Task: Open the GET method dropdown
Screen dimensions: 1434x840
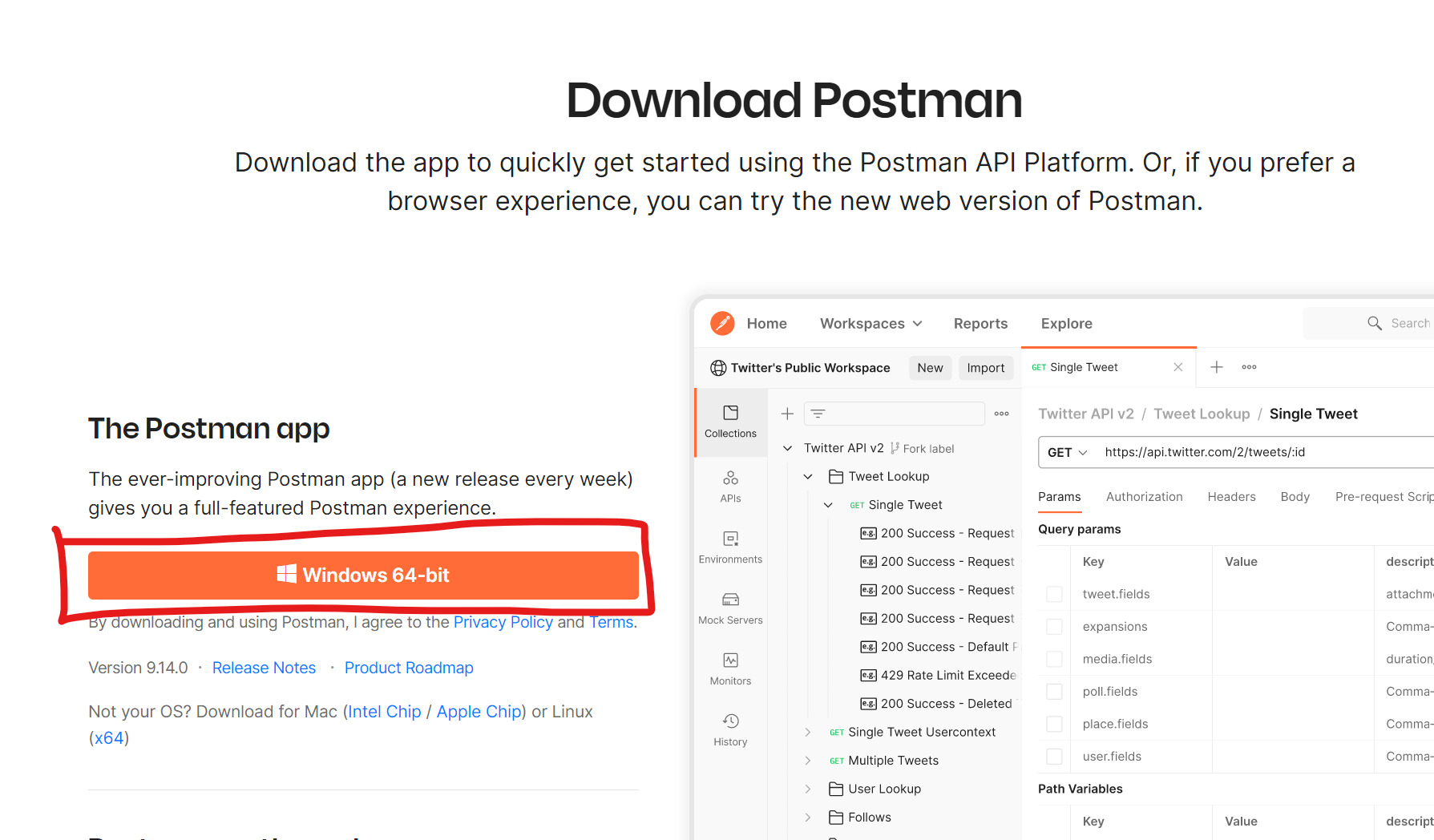Action: click(1067, 452)
